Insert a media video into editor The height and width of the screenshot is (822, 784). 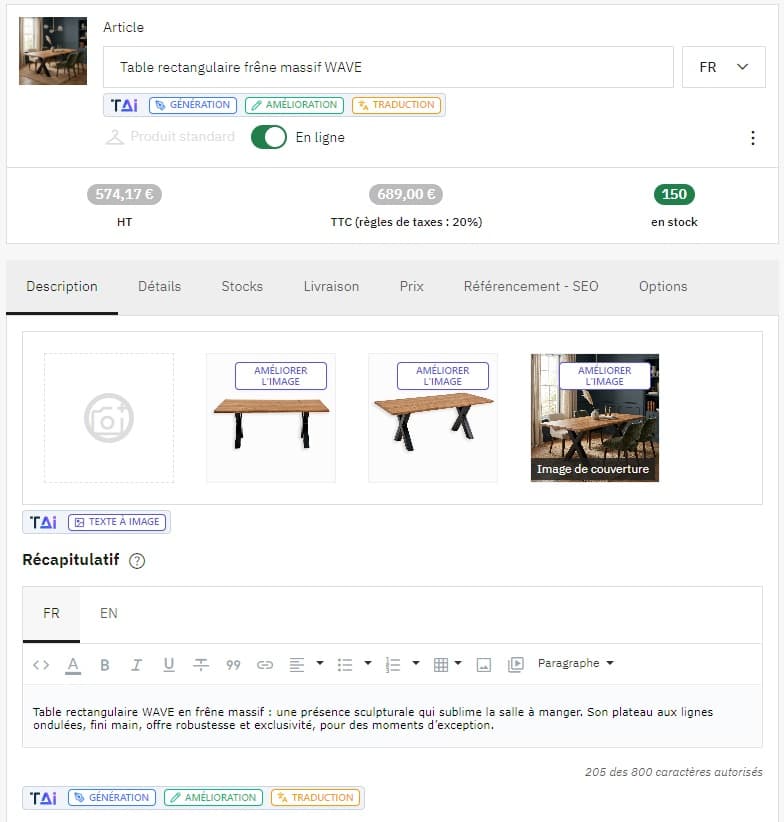[516, 665]
